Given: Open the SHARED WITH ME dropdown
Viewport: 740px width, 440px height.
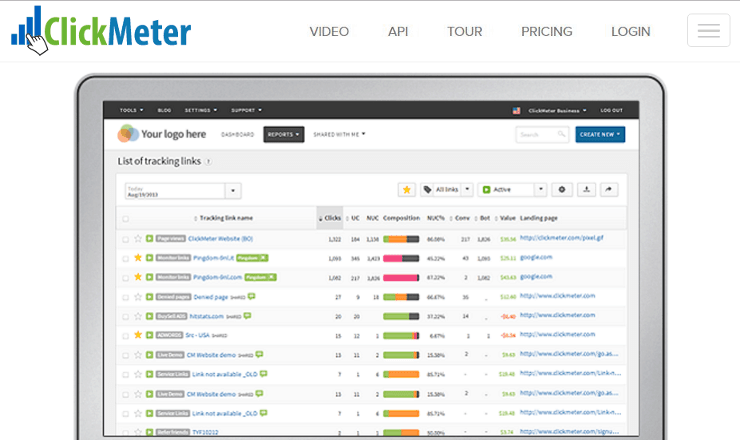Looking at the screenshot, I should click(339, 135).
